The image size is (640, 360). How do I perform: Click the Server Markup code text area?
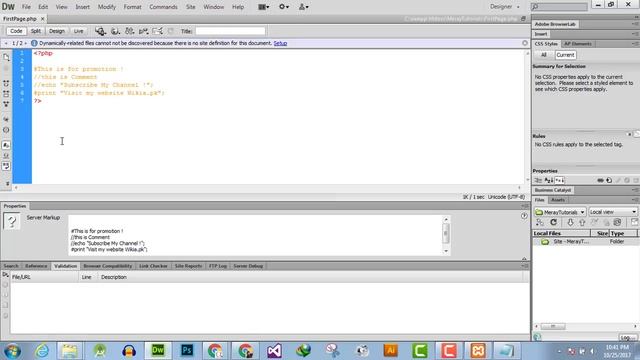[256, 236]
